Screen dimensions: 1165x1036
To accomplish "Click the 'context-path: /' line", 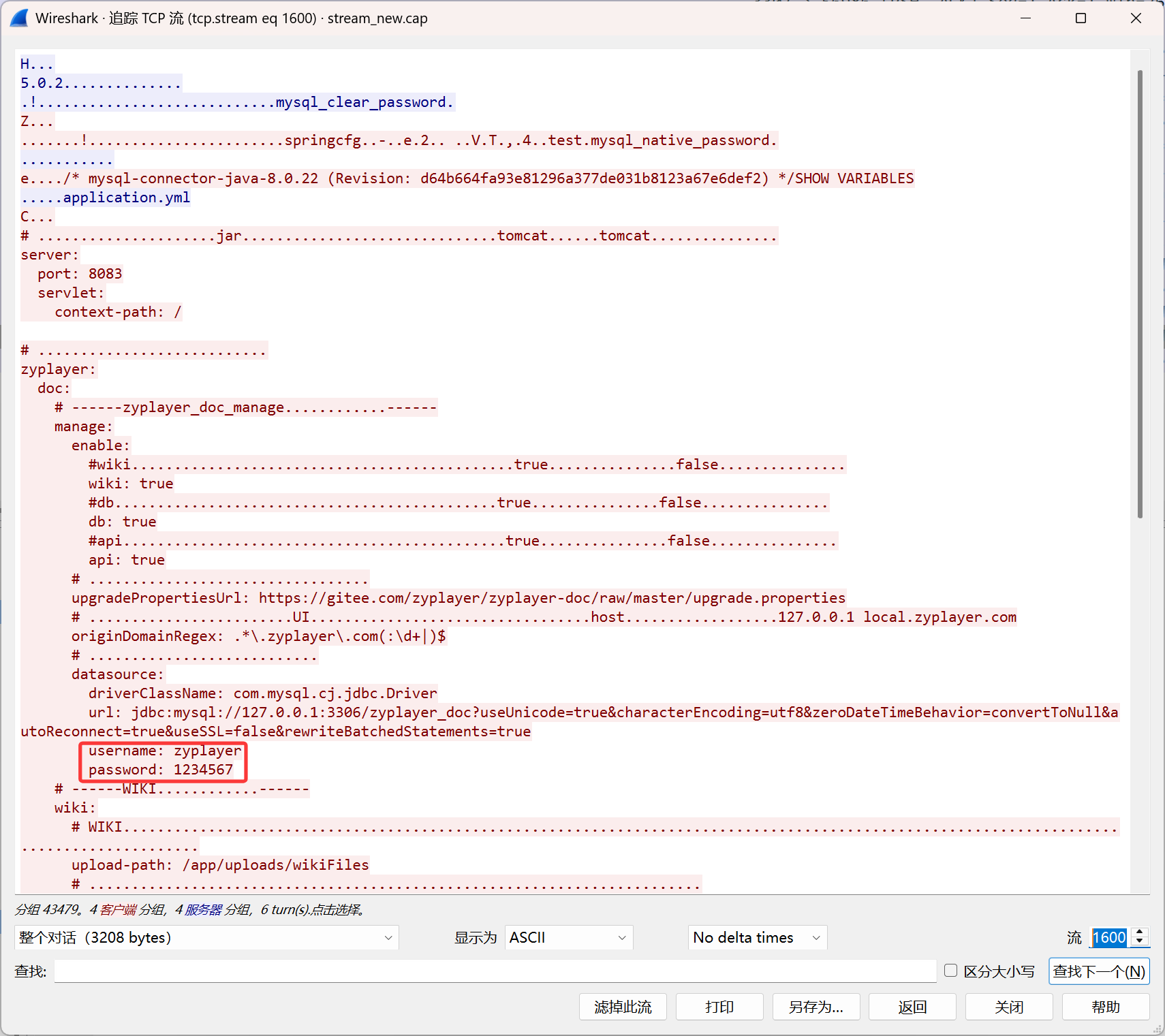I will coord(118,312).
